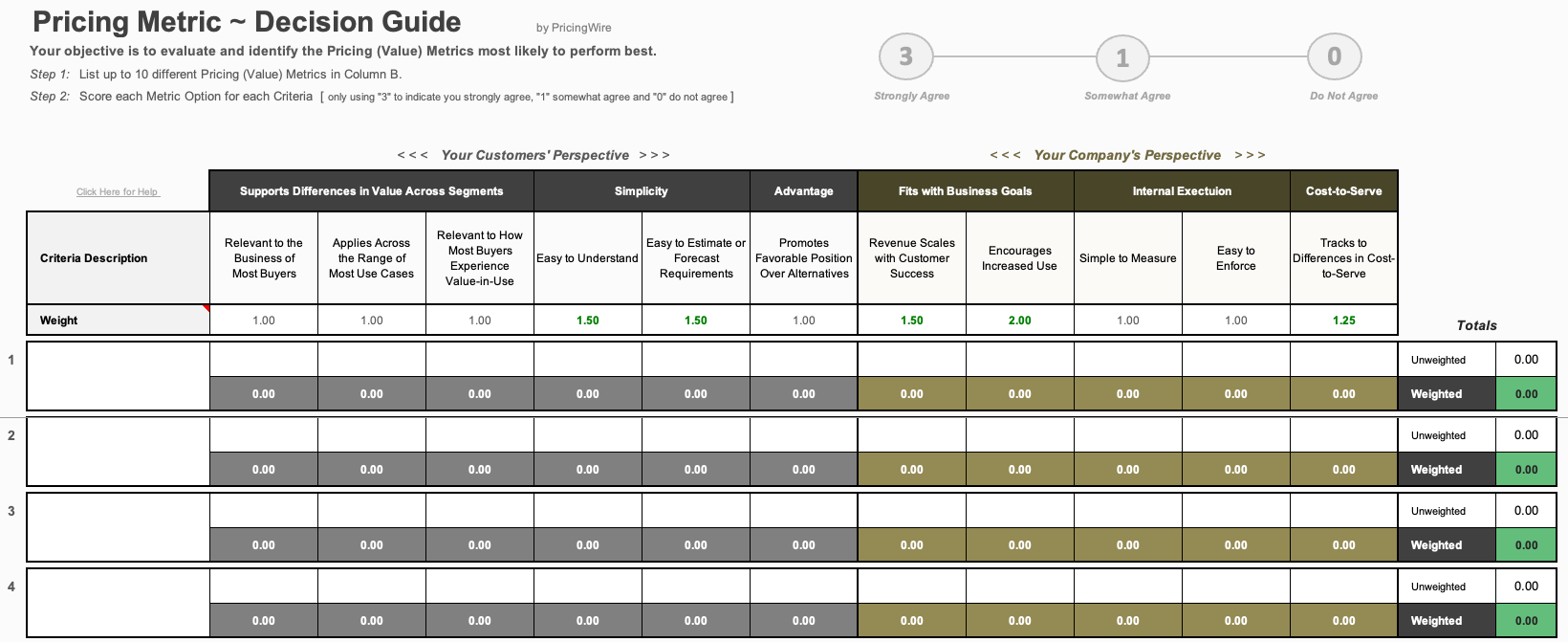Click metric name cell for row 4
Image resolution: width=1568 pixels, height=642 pixels.
point(118,603)
